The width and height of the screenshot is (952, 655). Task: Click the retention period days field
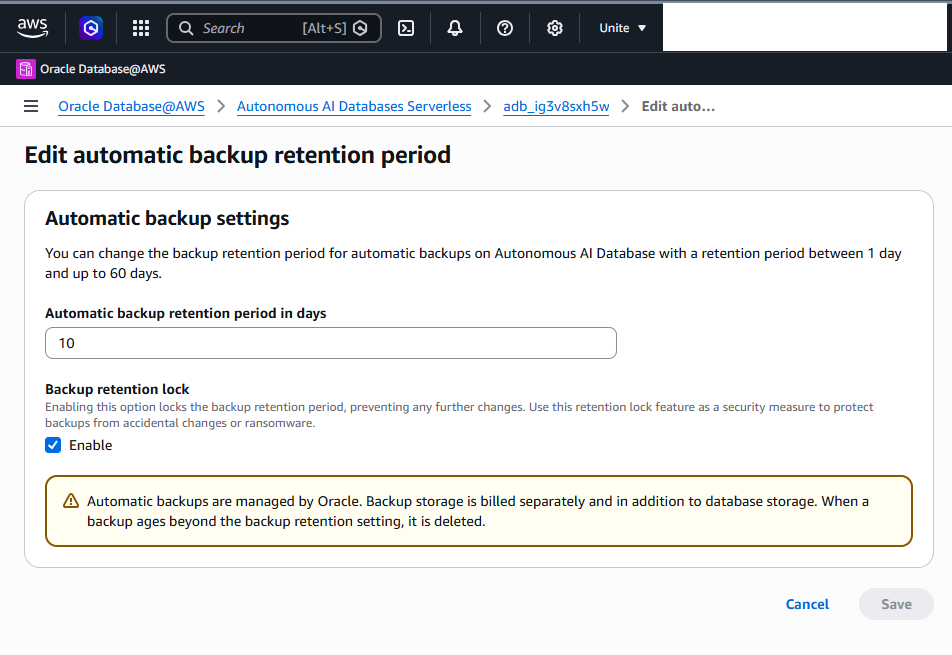(x=331, y=343)
